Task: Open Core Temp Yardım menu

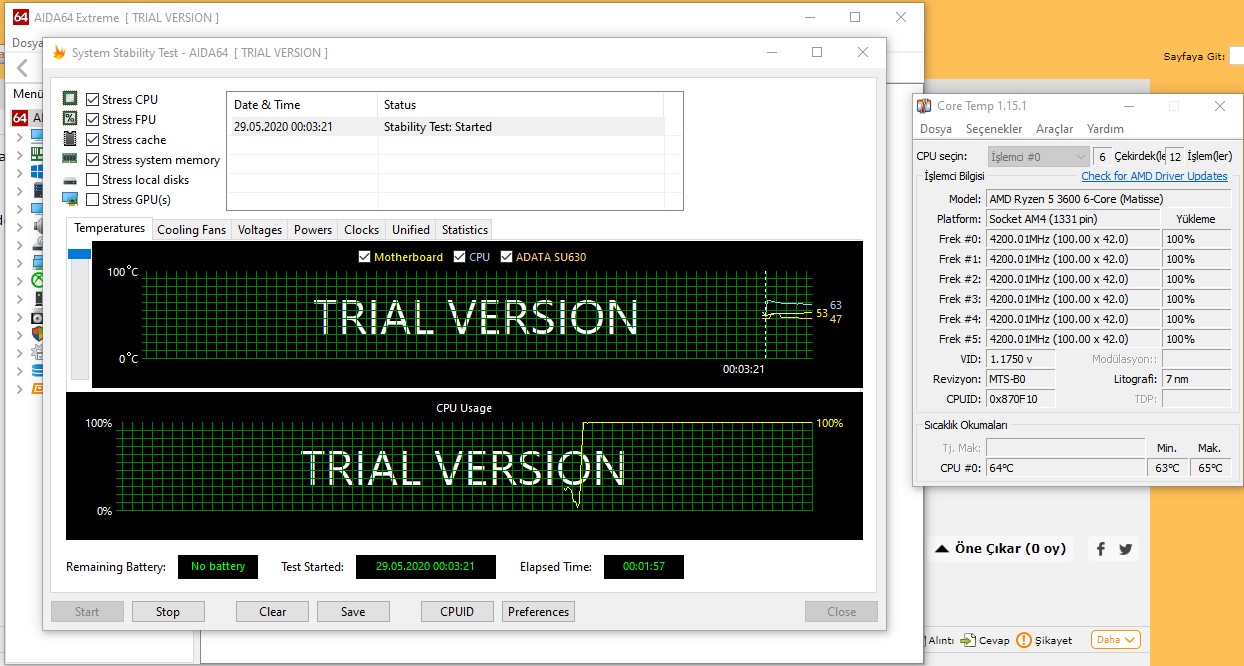Action: [x=1105, y=129]
